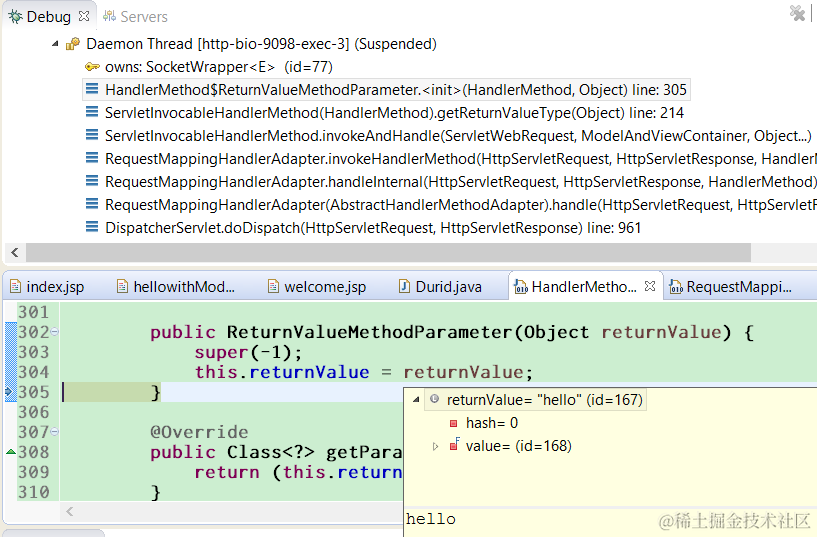Click the instruction pointer arrow at line 305
The height and width of the screenshot is (537, 817).
[x=10, y=392]
